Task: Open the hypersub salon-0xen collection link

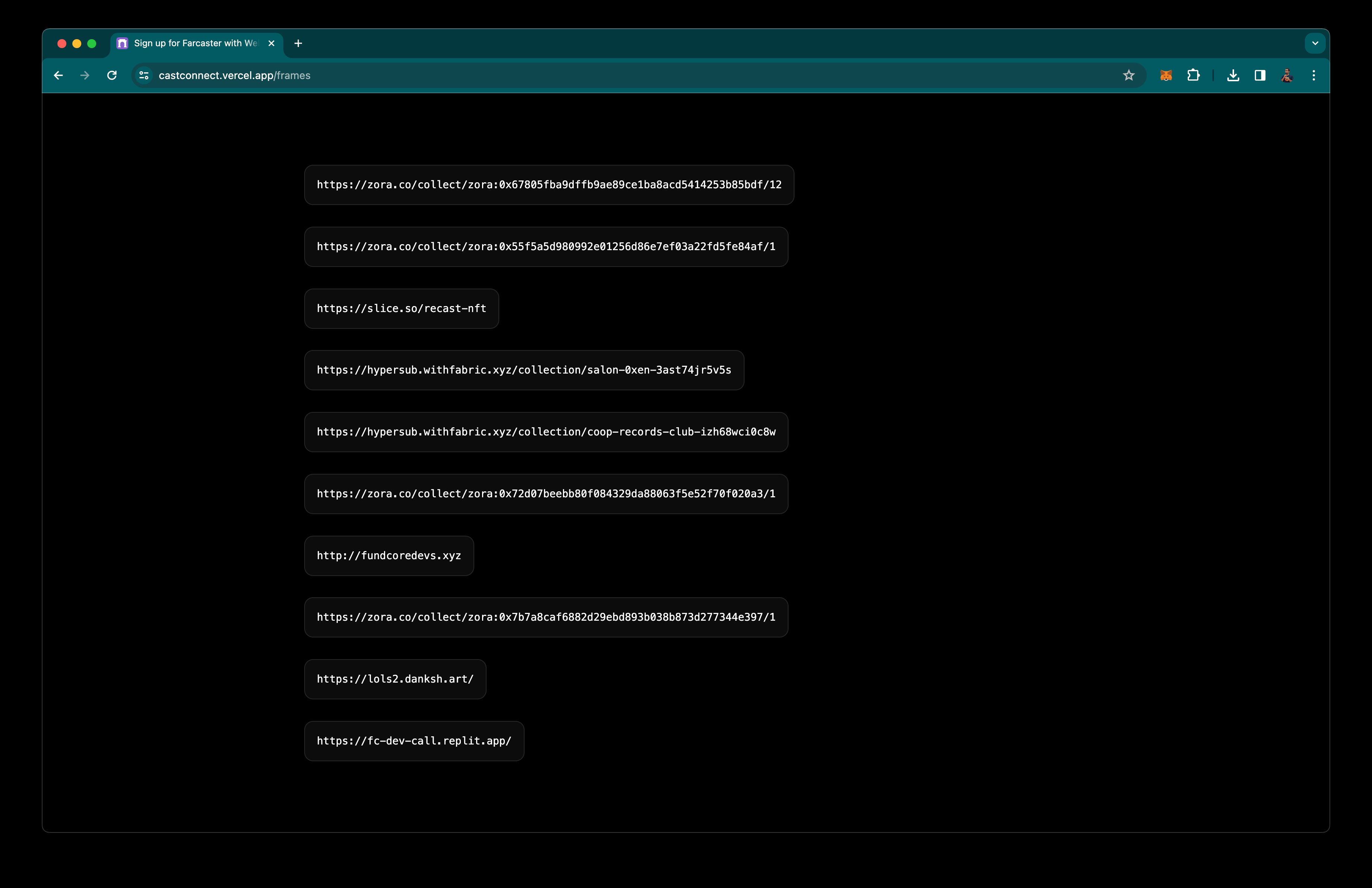Action: [524, 371]
